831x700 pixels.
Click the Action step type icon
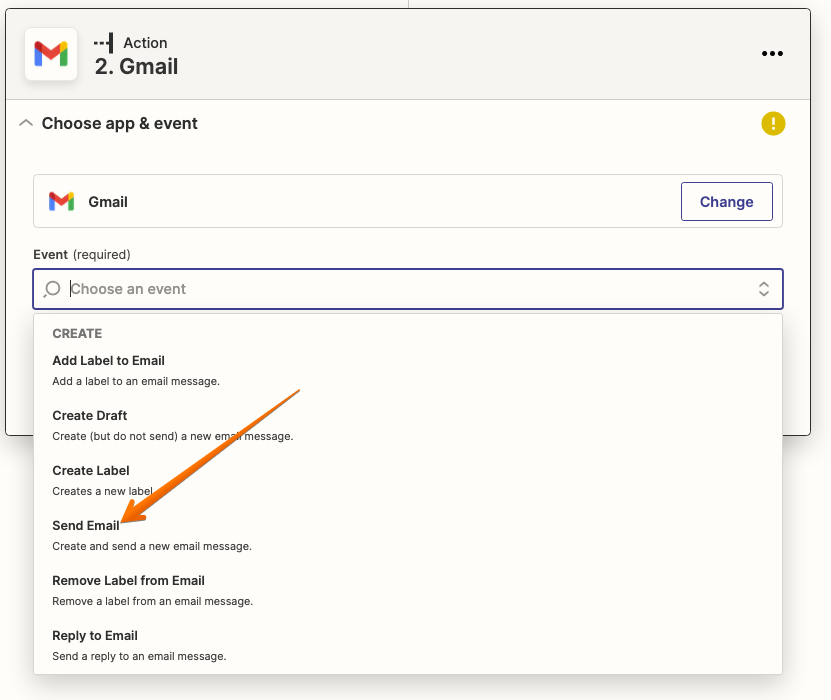[x=104, y=43]
